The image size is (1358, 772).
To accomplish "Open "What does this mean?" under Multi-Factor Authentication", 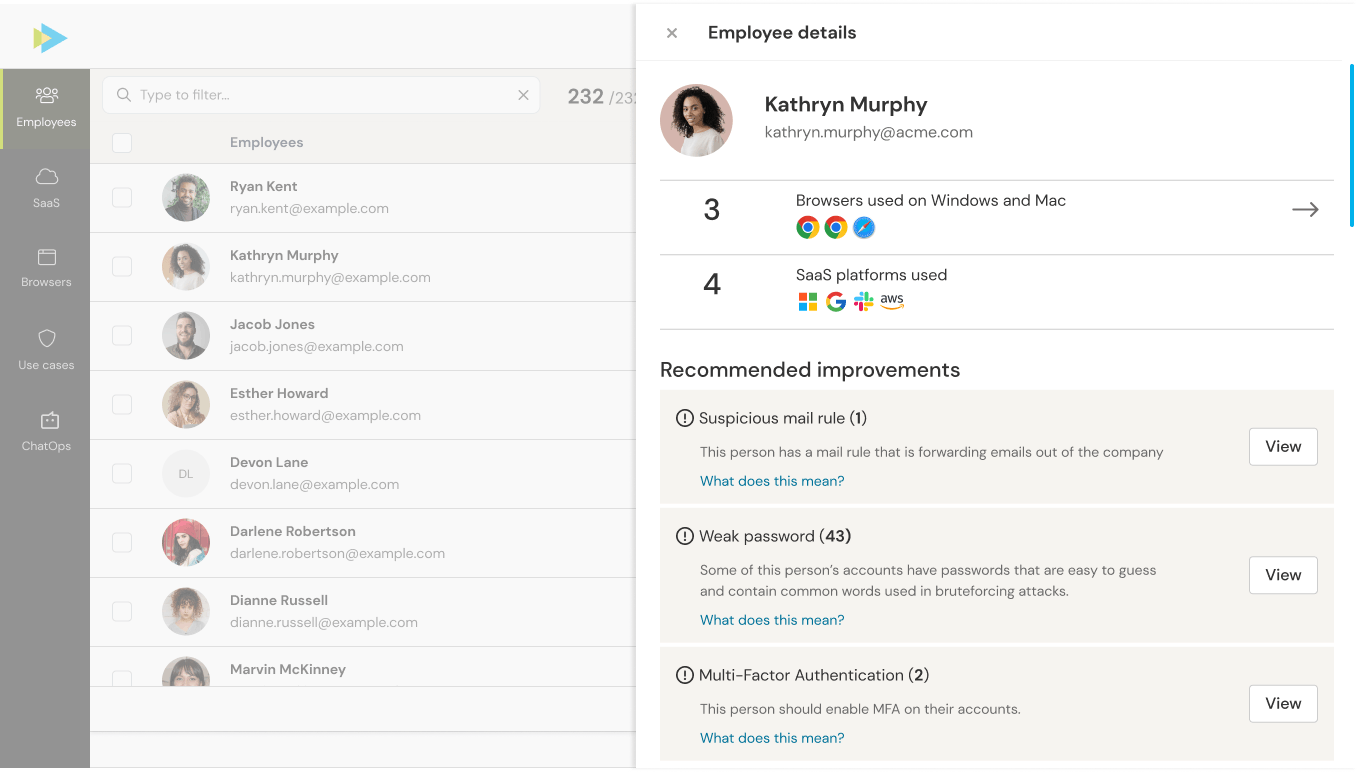I will (772, 738).
